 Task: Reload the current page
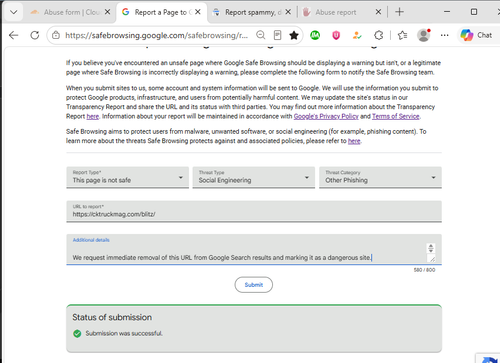coord(35,35)
